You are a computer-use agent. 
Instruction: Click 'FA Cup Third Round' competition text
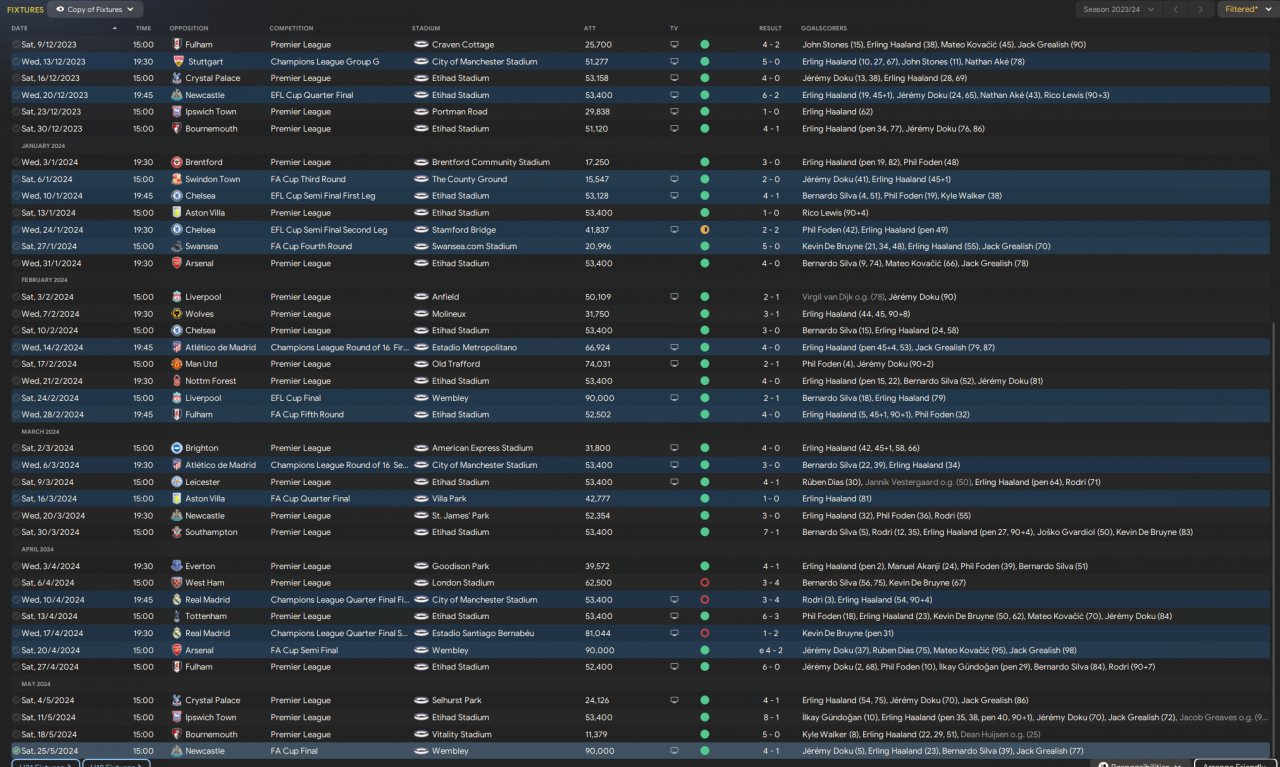[x=308, y=179]
